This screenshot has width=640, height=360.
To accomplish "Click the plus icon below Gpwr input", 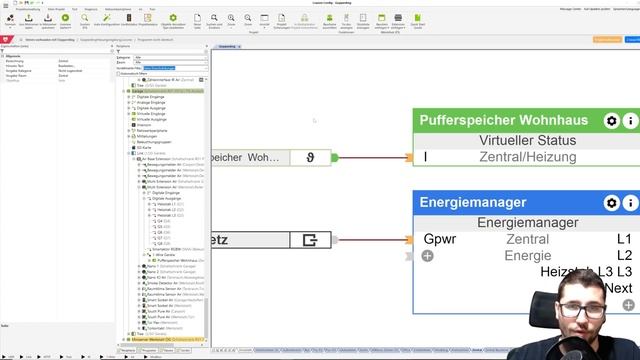I will (x=427, y=256).
